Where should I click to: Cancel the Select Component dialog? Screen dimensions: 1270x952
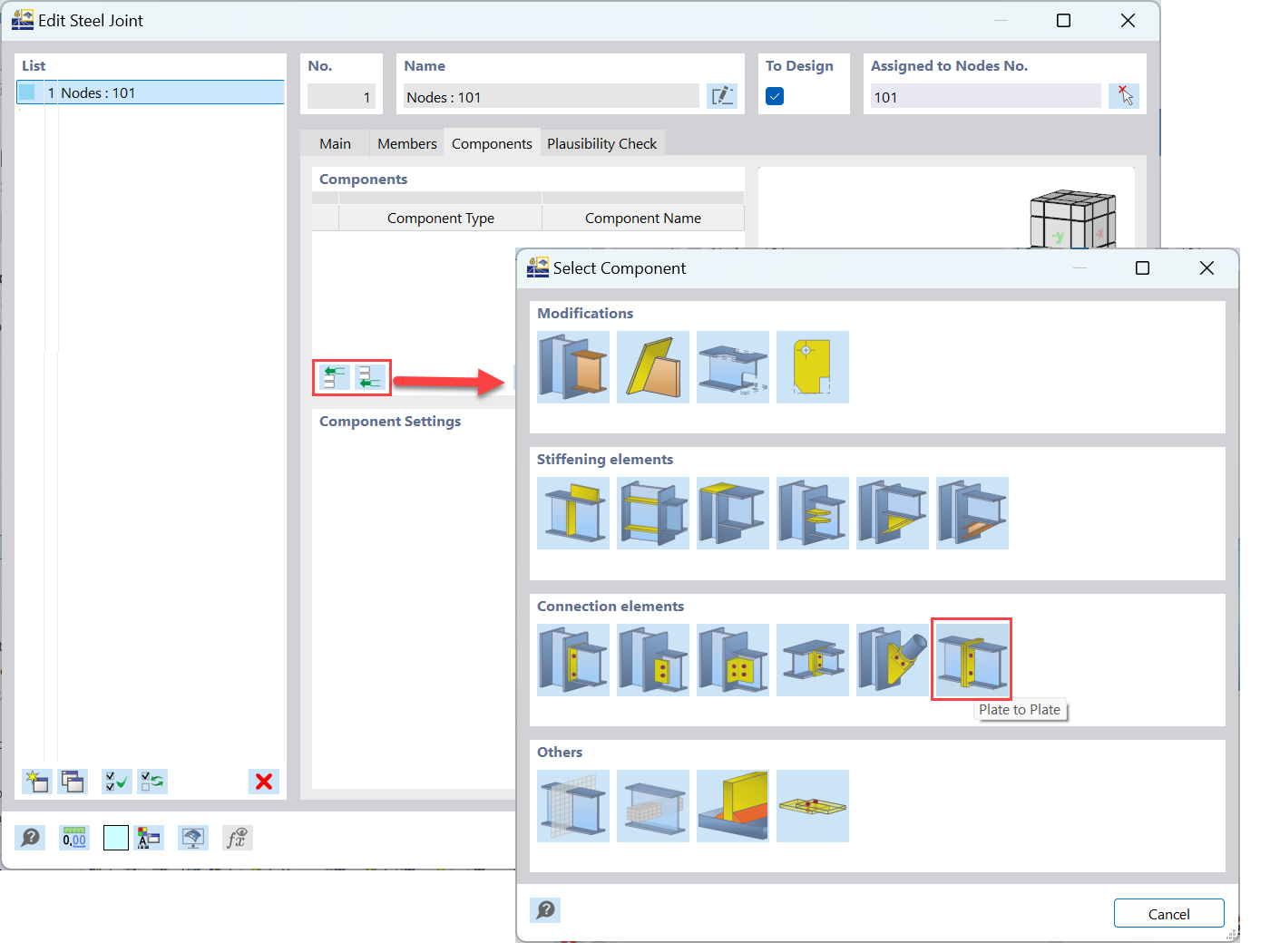(1168, 914)
